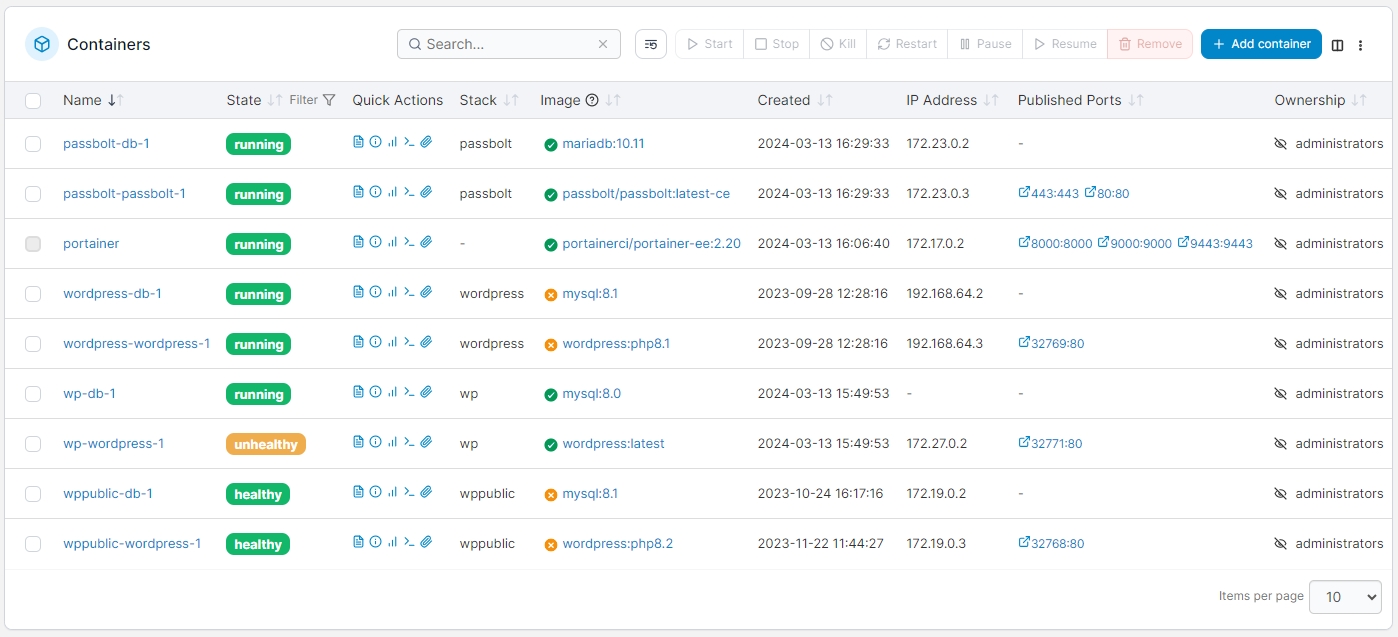Open the three-dot table options menu
The image size is (1398, 637).
[x=1360, y=45]
